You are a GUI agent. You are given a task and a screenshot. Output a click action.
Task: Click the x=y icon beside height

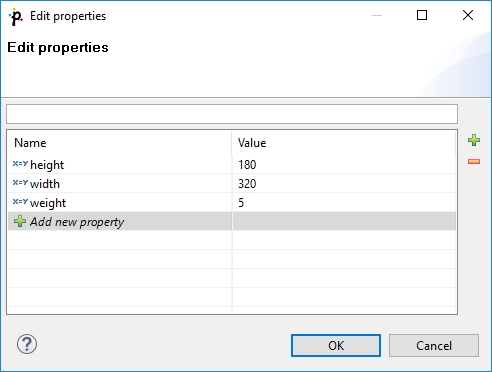coord(20,164)
